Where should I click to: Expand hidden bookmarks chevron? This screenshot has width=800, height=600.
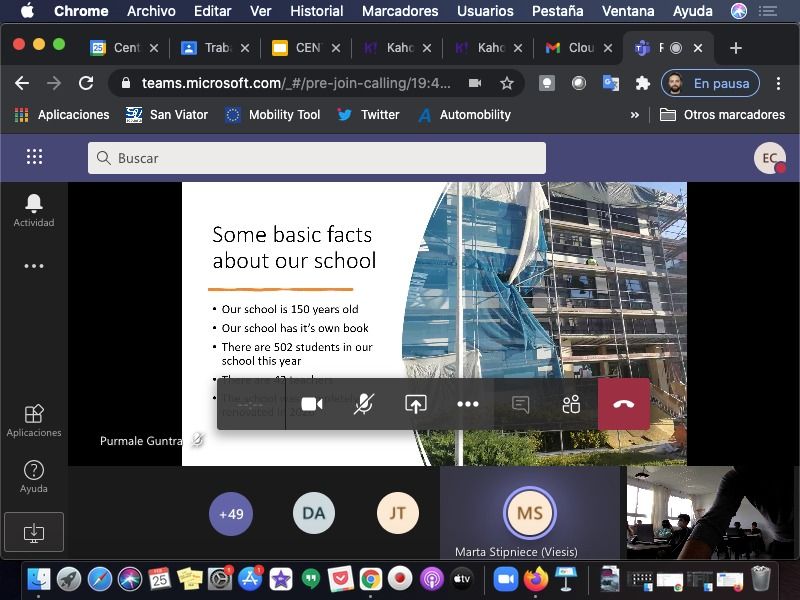[x=635, y=115]
